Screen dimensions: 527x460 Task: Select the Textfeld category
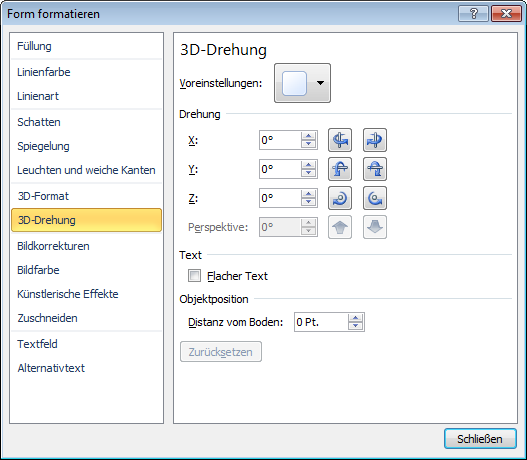pyautogui.click(x=86, y=344)
